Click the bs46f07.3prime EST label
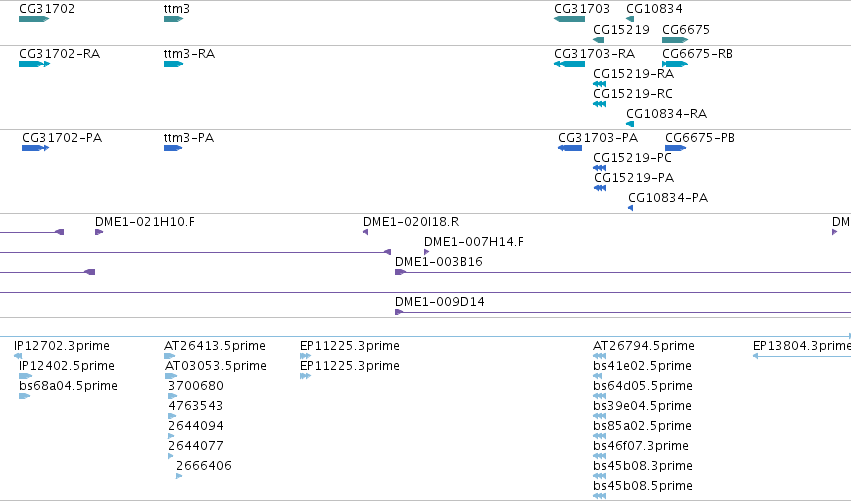Image resolution: width=851 pixels, height=501 pixels. pyautogui.click(x=641, y=446)
